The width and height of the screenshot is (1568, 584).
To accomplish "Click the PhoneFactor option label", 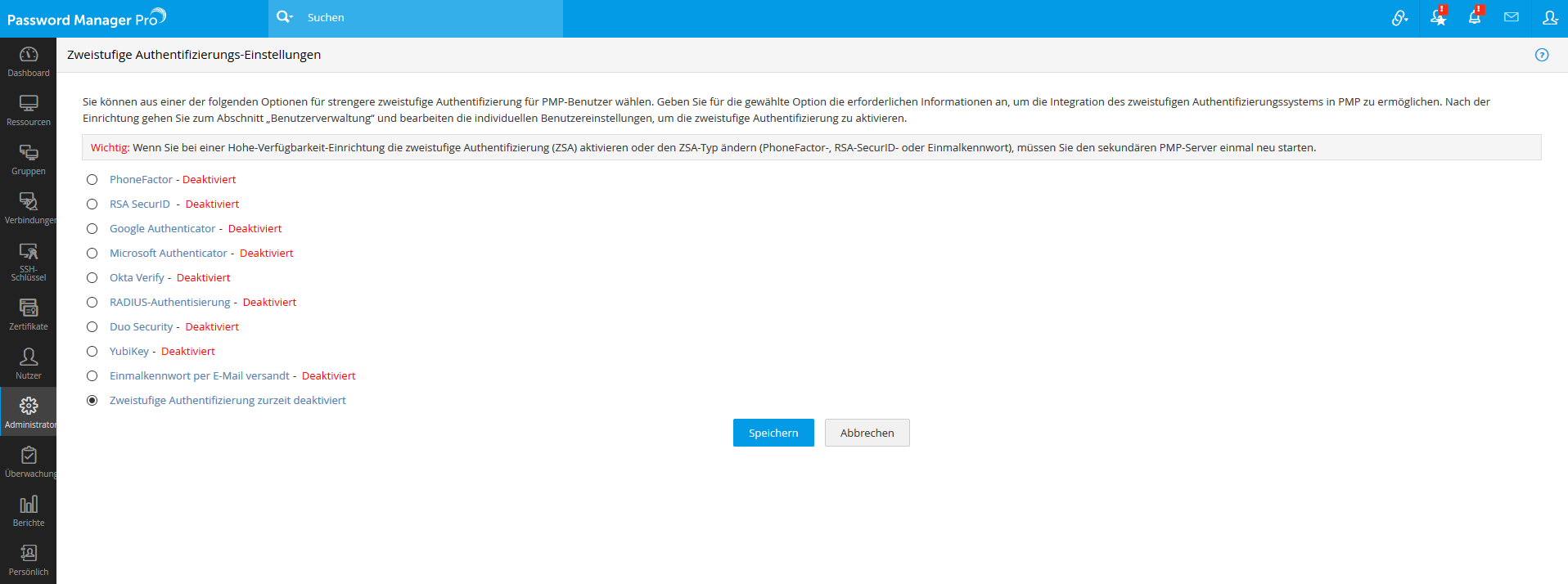I will (x=141, y=180).
